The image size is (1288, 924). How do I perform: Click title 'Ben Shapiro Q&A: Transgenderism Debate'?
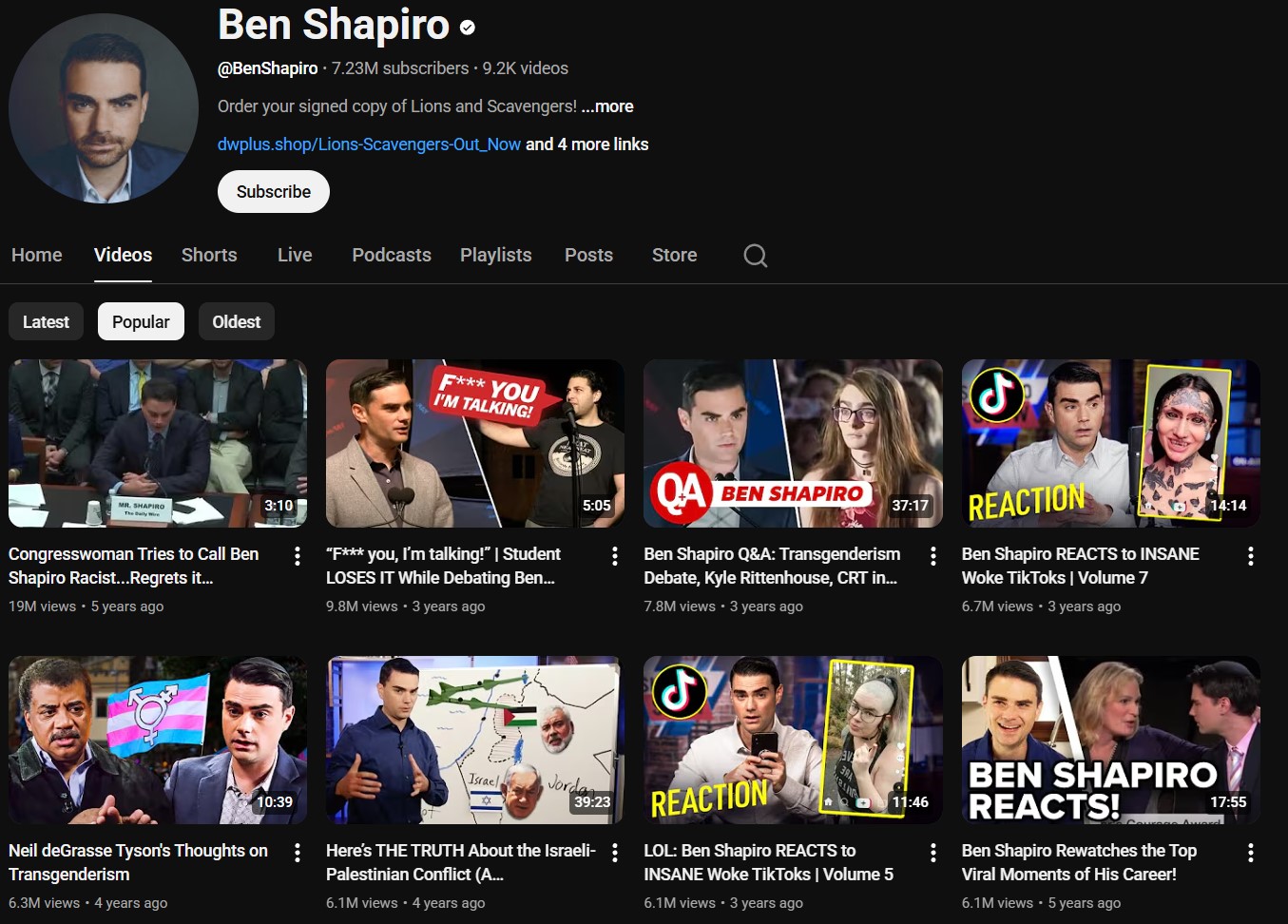point(772,566)
